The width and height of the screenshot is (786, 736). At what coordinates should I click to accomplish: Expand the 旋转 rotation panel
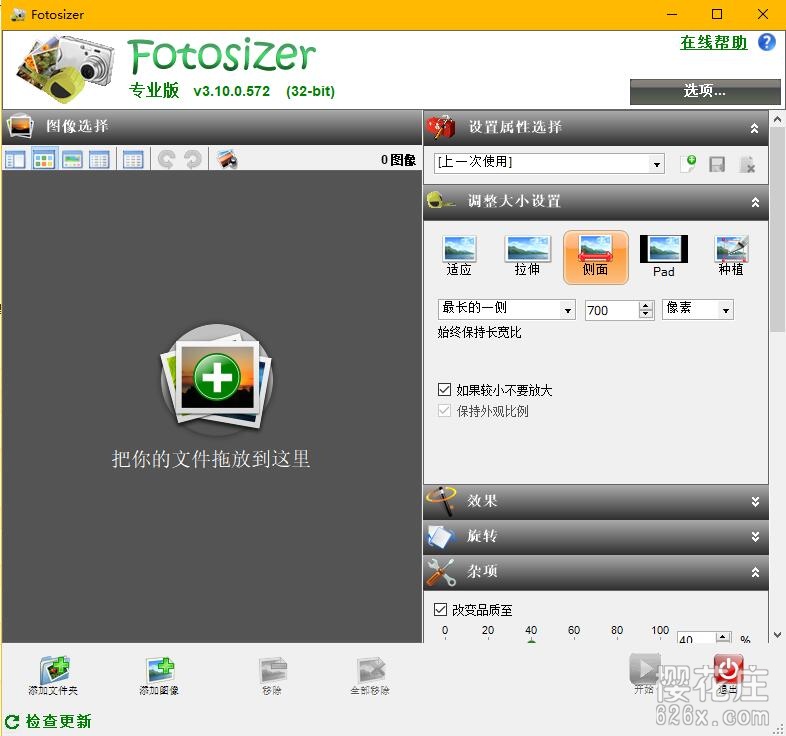point(755,537)
